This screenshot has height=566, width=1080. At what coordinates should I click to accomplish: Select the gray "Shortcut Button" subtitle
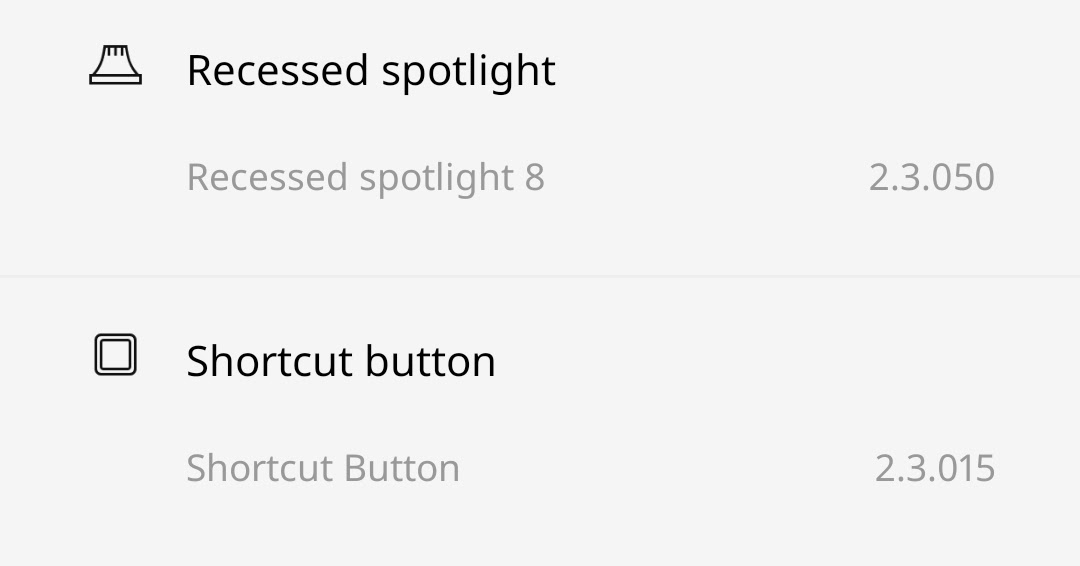coord(323,468)
